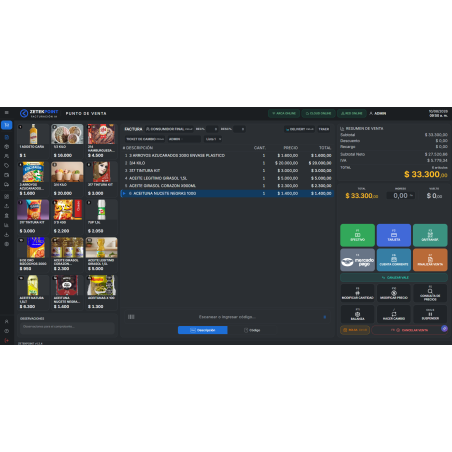Screen dimensions: 452x452
Task: Open the wallet icon in sidebar
Action: (x=6, y=175)
